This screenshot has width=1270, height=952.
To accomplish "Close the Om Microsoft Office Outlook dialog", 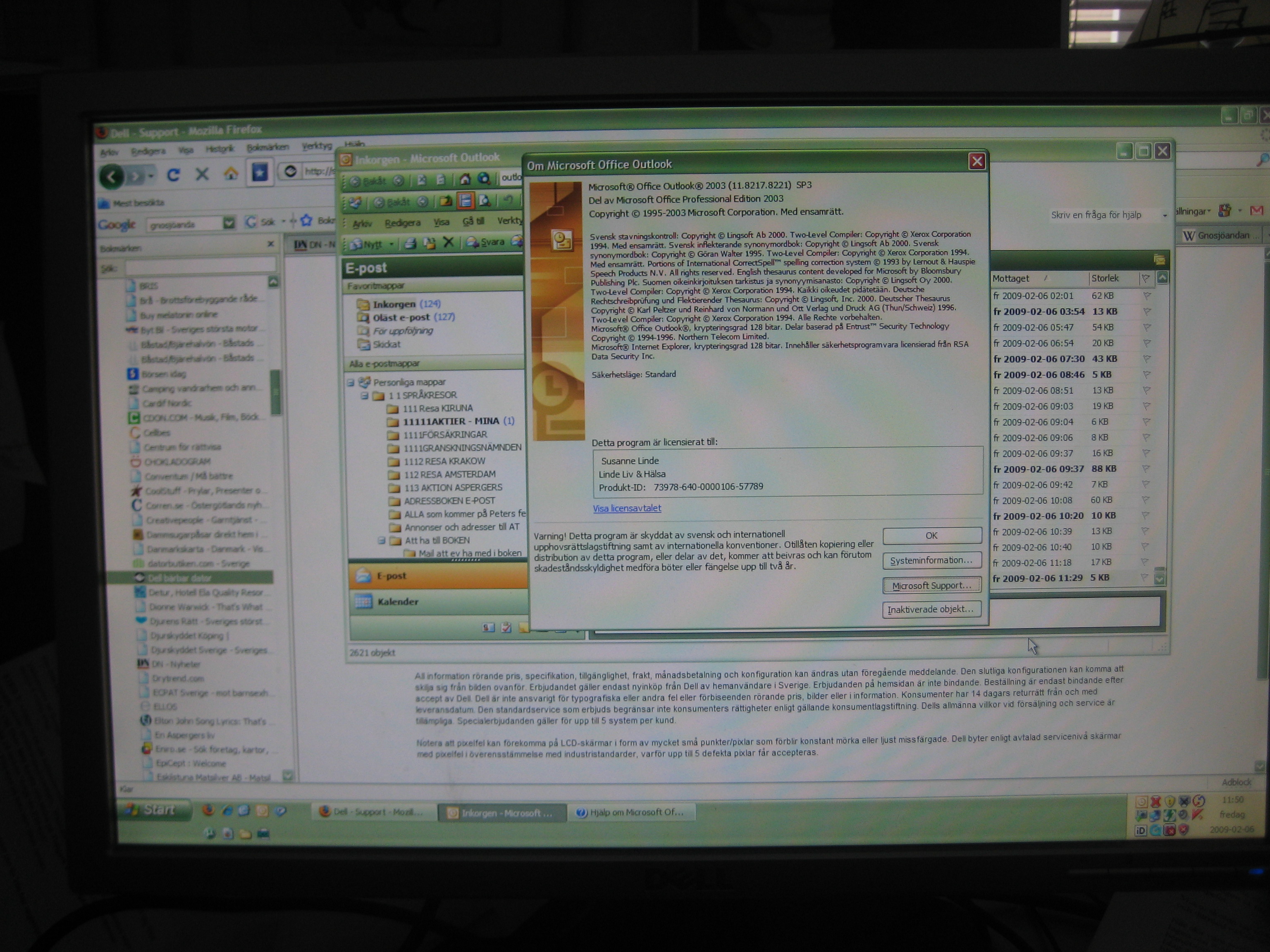I will (x=976, y=162).
